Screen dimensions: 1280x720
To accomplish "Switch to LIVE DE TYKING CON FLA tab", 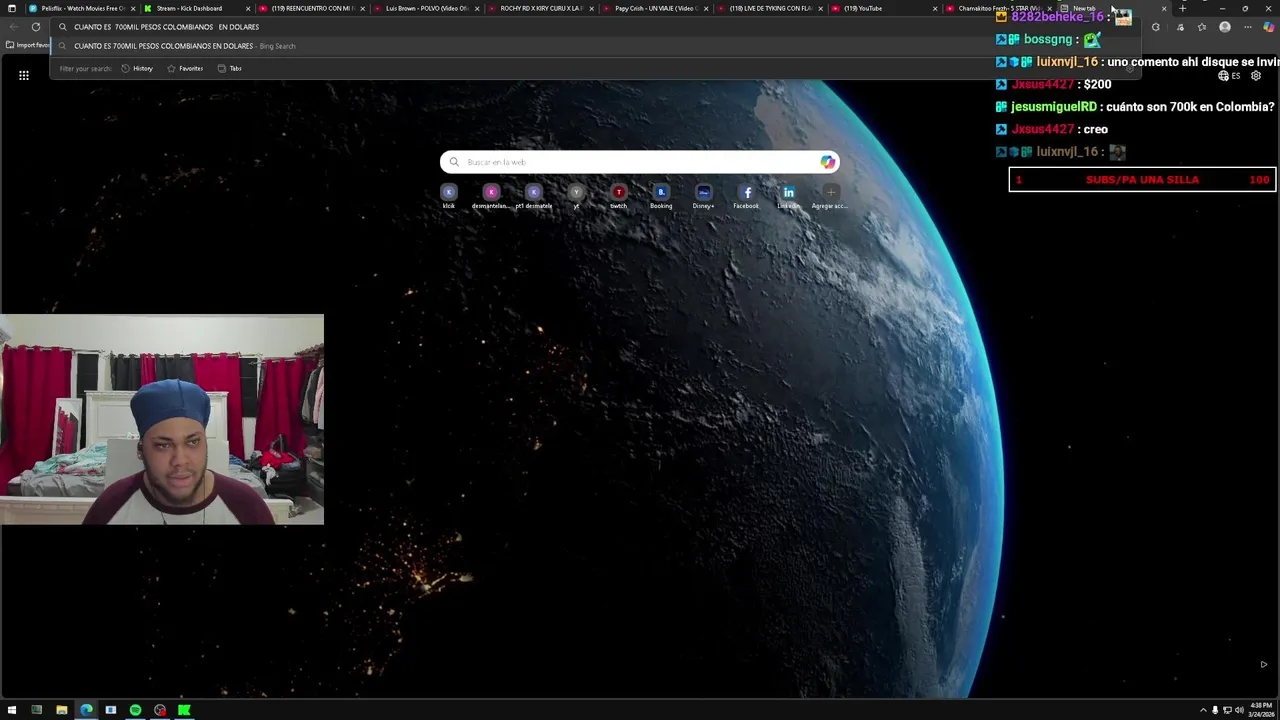I will [x=770, y=8].
